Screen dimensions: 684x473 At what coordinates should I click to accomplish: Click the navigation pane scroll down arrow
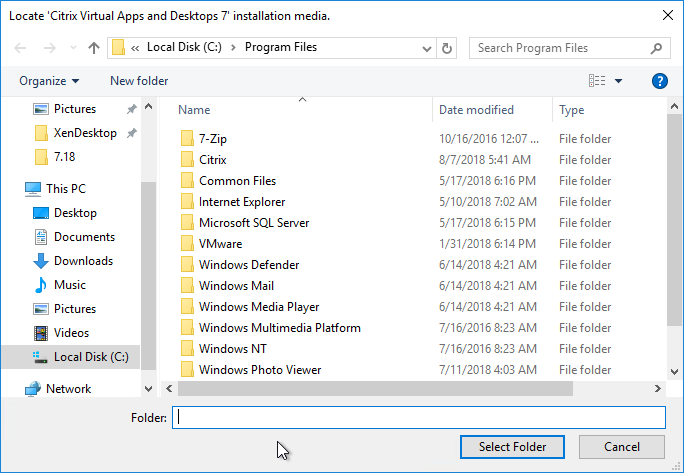point(148,389)
